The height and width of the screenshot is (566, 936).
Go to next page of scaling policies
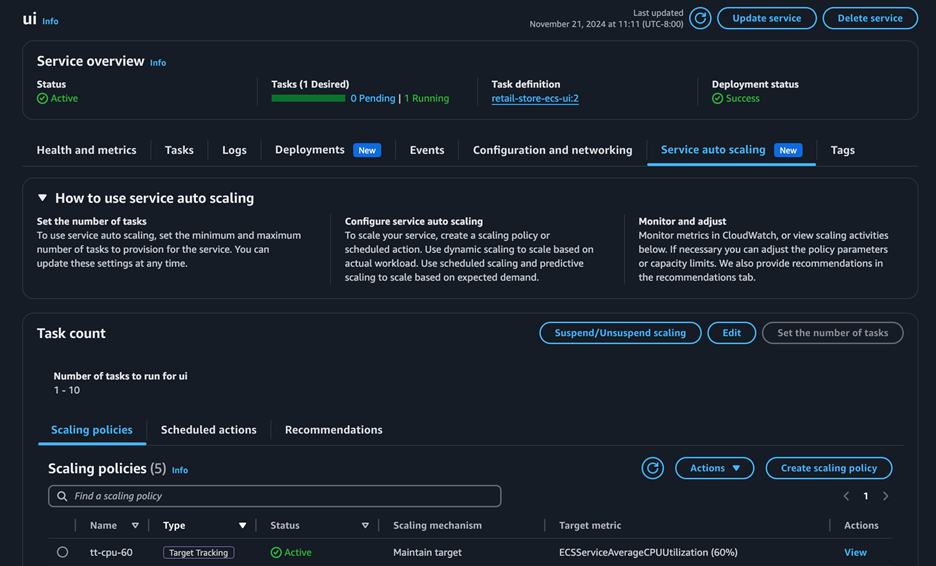[x=886, y=496]
